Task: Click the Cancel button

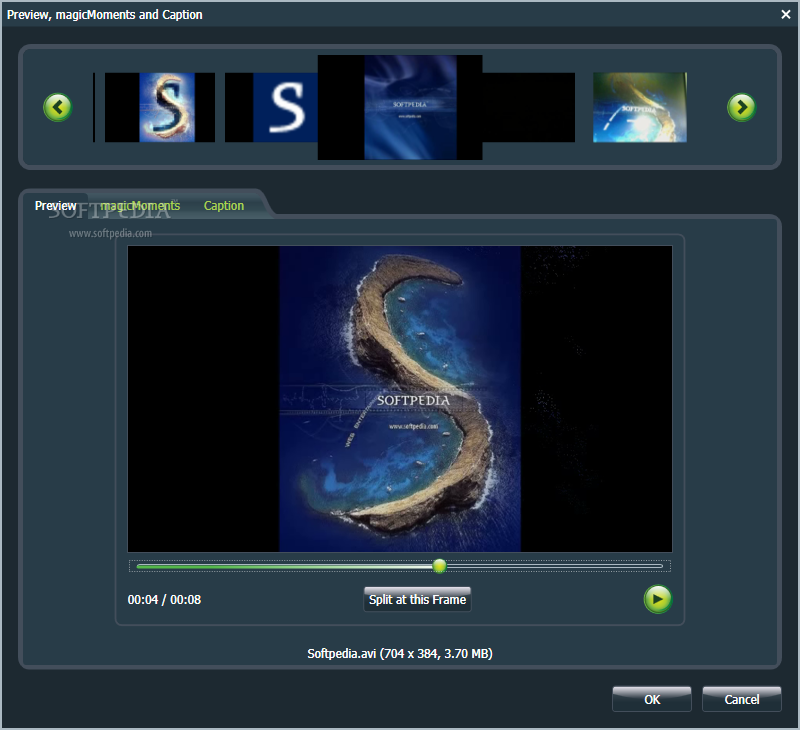Action: pos(741,699)
